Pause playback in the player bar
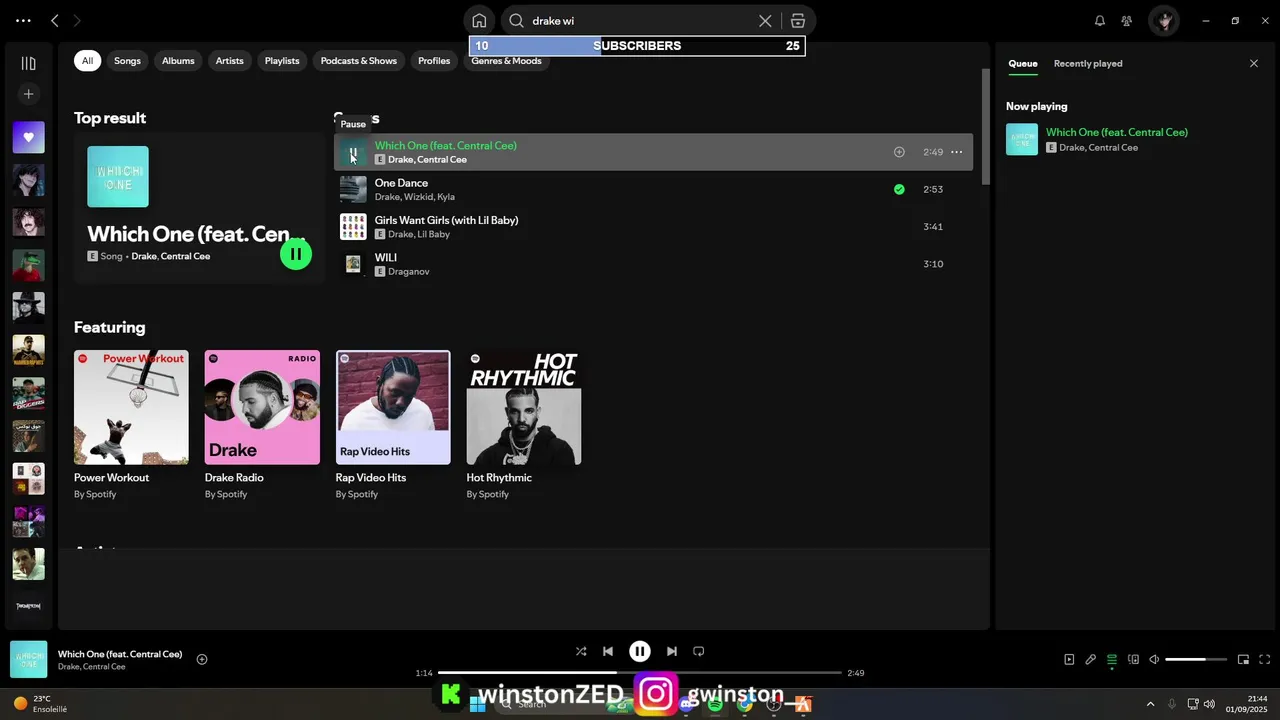The image size is (1280, 720). tap(640, 651)
